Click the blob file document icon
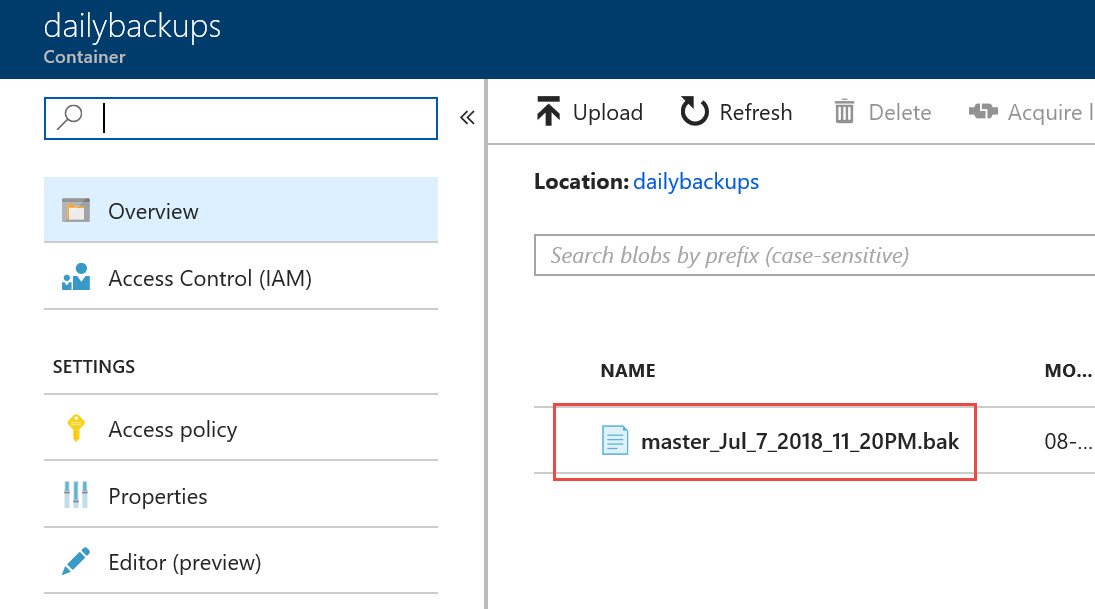Screen dimensions: 1095x609 [615, 441]
